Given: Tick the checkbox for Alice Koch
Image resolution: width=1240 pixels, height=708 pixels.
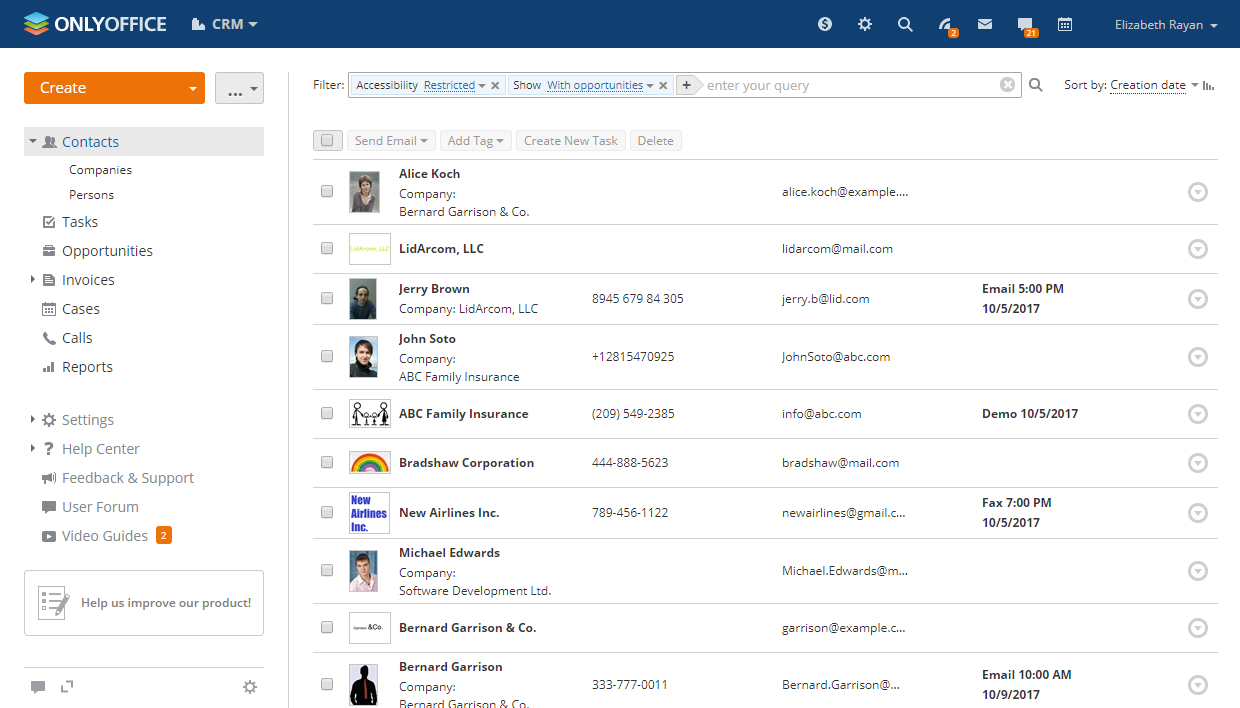Looking at the screenshot, I should [327, 191].
